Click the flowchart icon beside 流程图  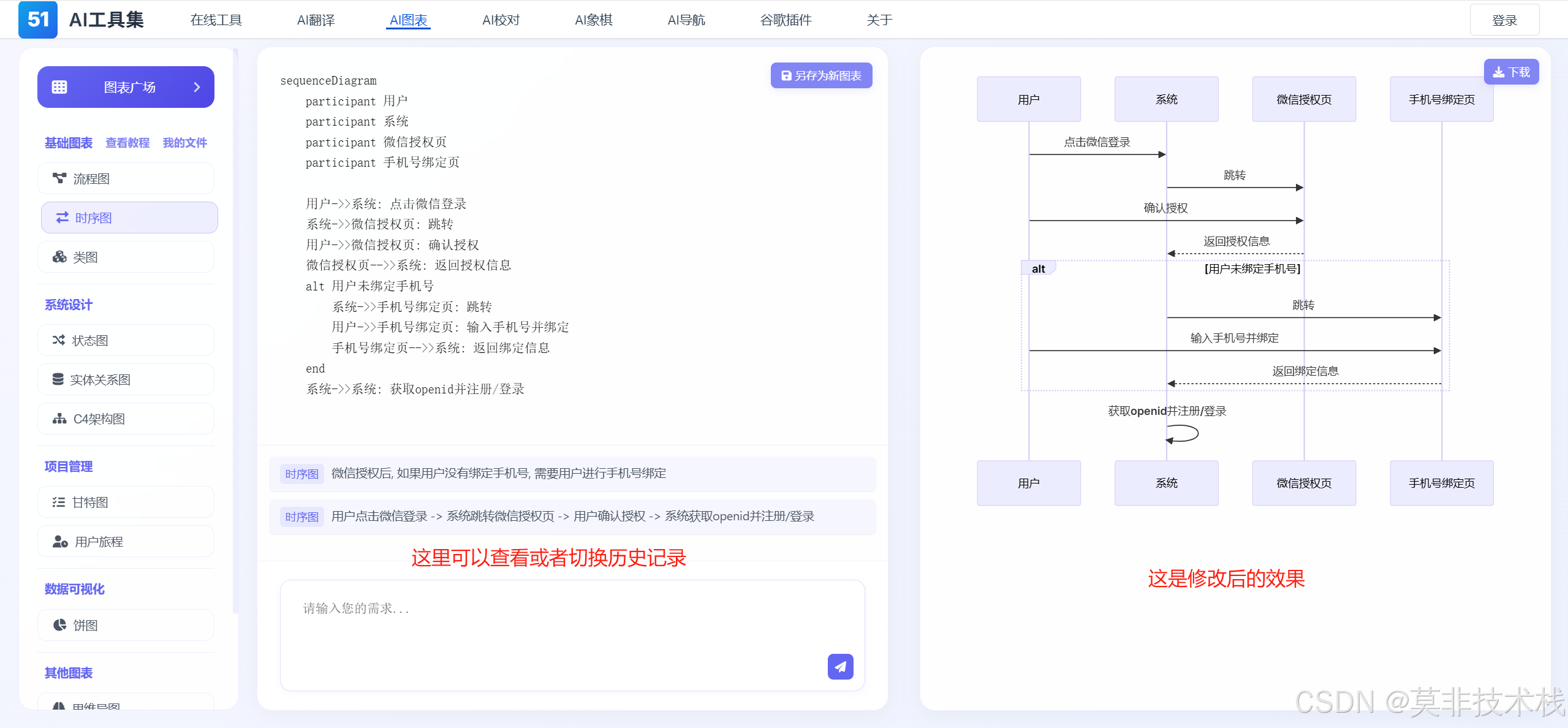click(59, 178)
